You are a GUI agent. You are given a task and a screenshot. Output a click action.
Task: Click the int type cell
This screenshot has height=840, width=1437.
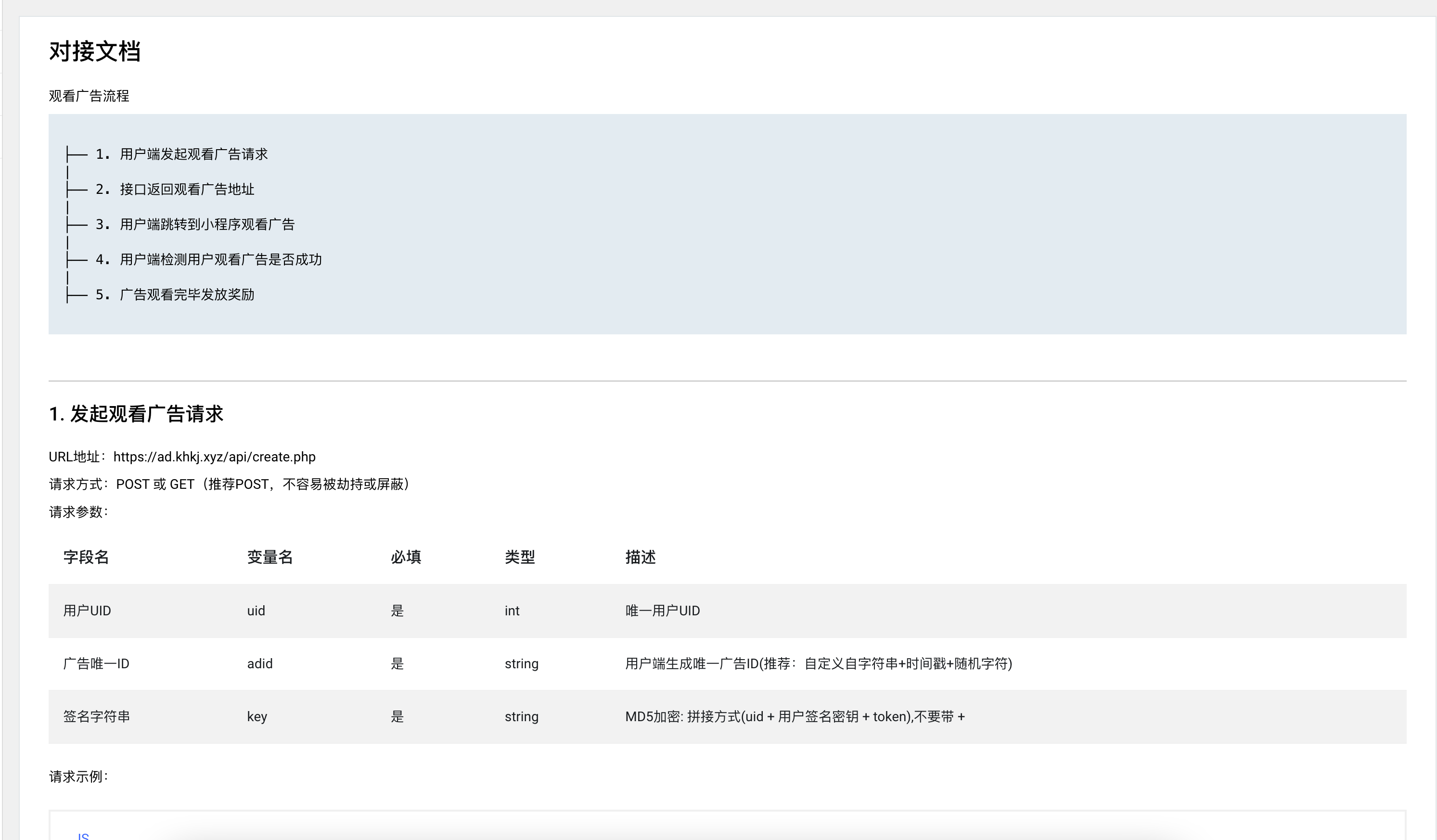point(512,611)
